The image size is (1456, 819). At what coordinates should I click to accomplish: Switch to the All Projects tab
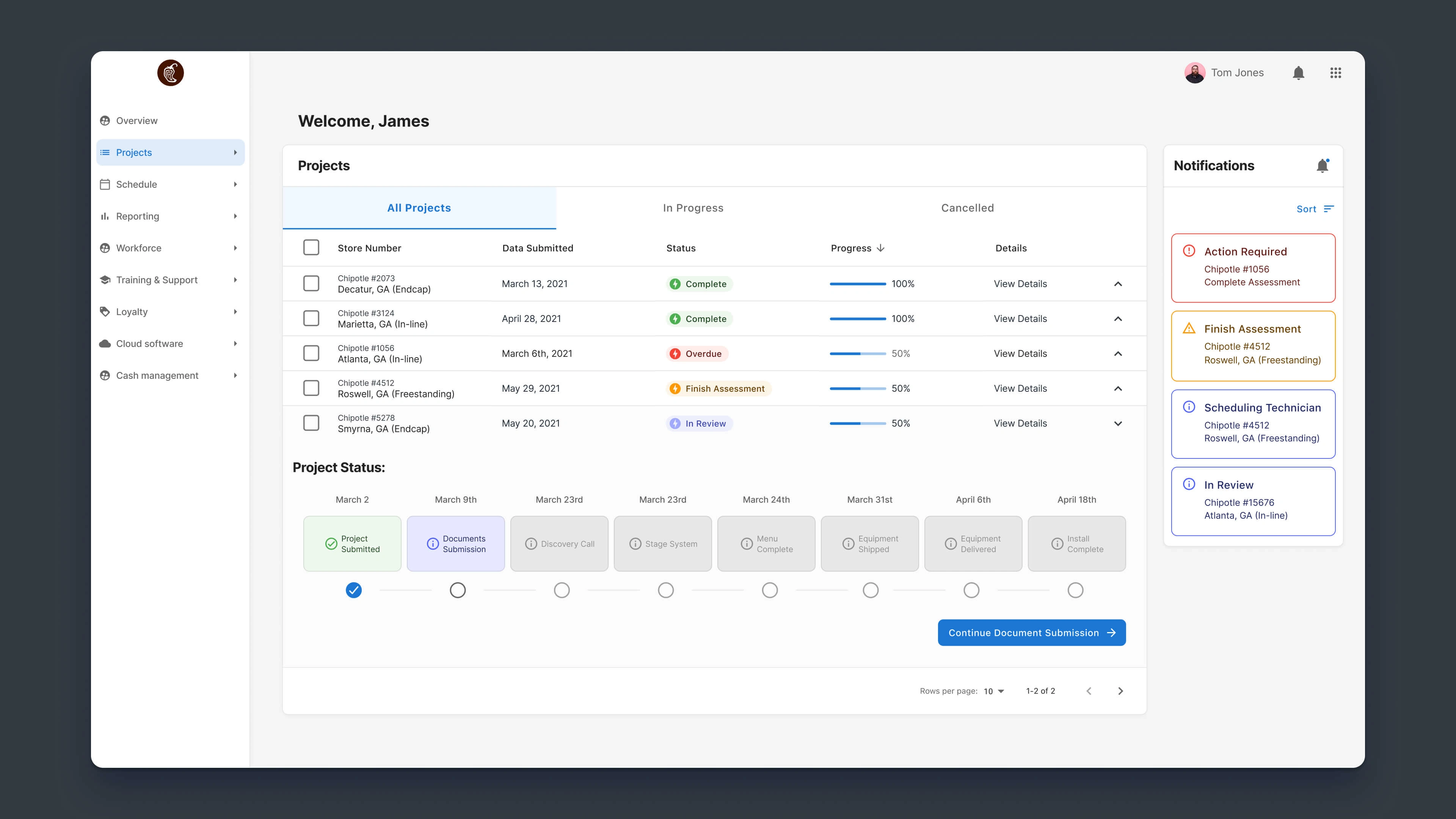coord(419,208)
